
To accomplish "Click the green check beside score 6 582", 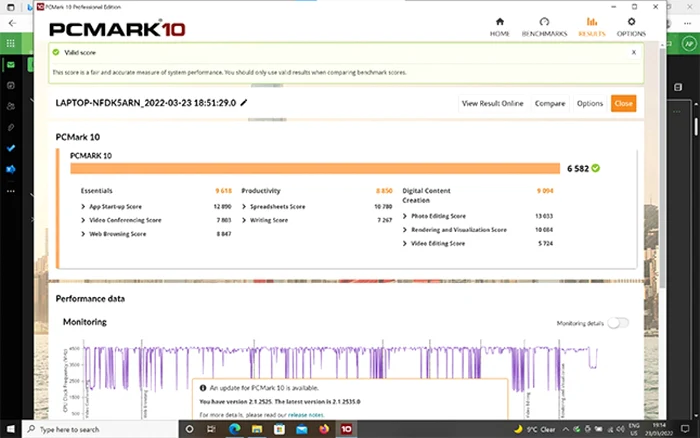I will [x=596, y=168].
